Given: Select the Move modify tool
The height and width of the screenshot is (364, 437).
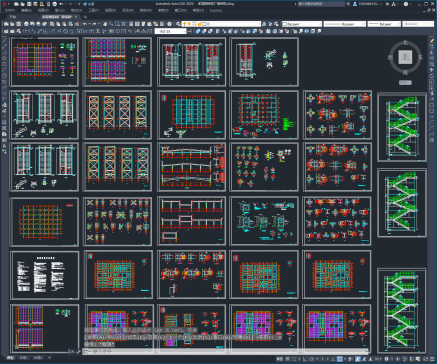Looking at the screenshot, I should 432,70.
